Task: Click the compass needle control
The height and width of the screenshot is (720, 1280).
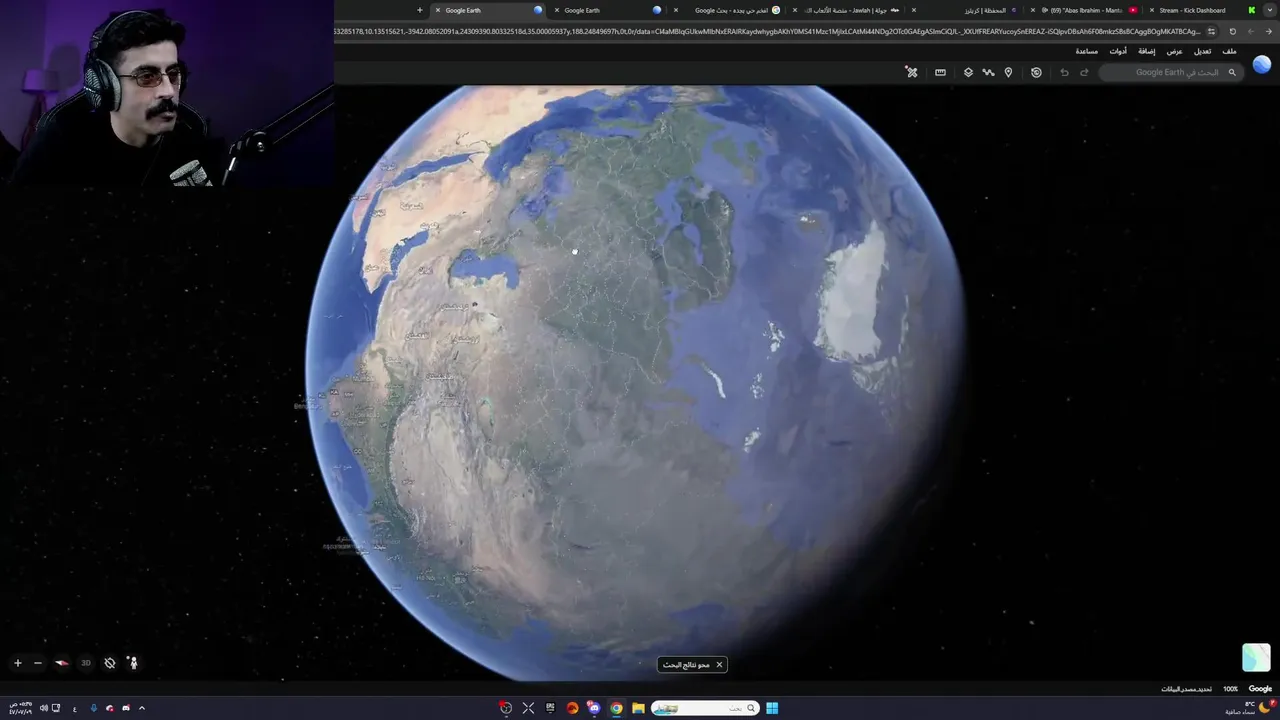Action: pos(62,663)
